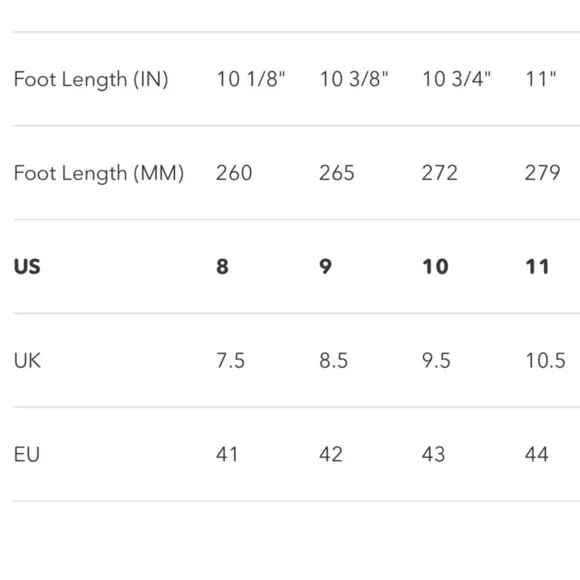The width and height of the screenshot is (580, 580).
Task: Click the 10 3/4" inch measurement
Action: tap(457, 79)
